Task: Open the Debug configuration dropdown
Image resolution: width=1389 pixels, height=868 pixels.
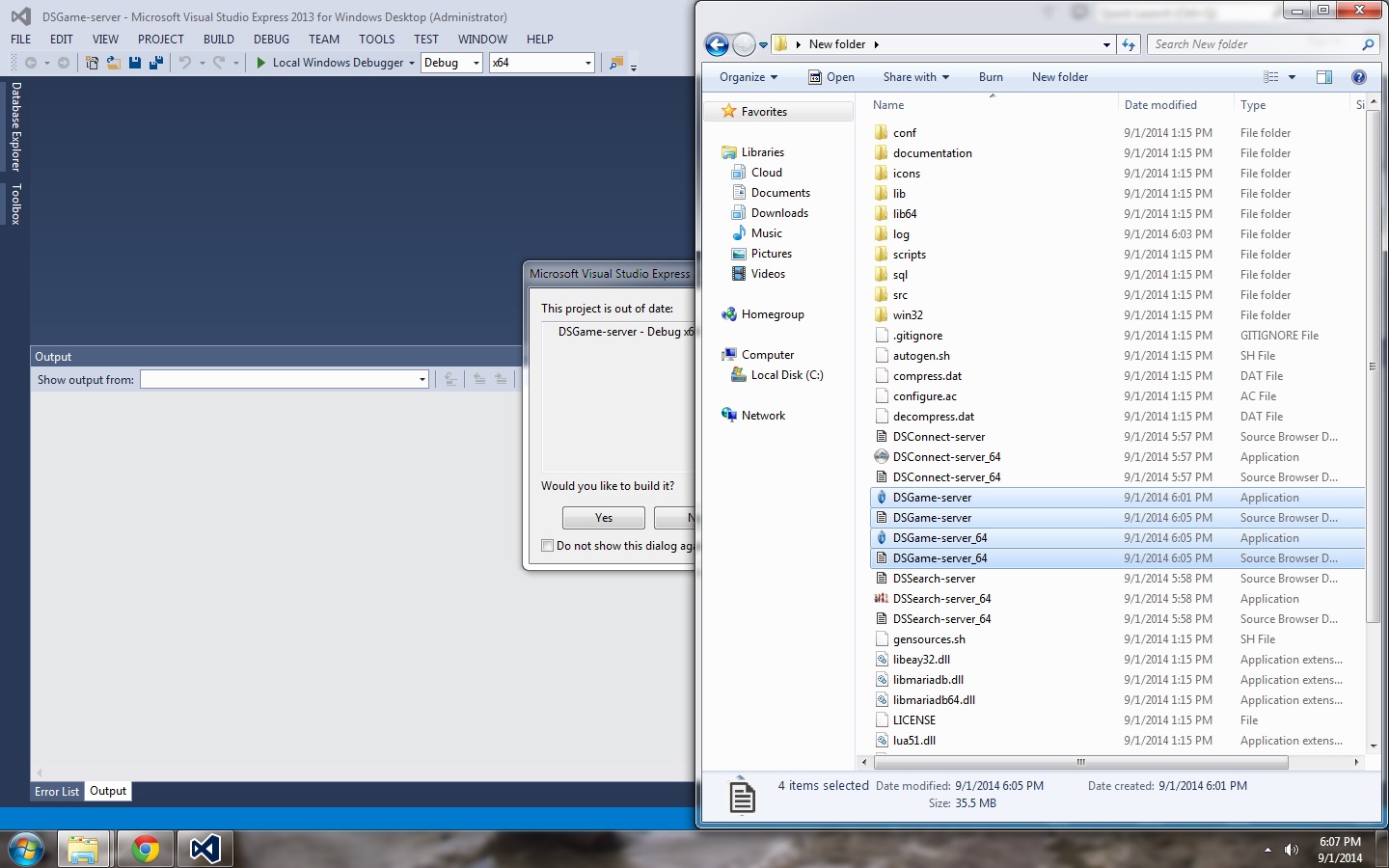Action: click(x=451, y=63)
